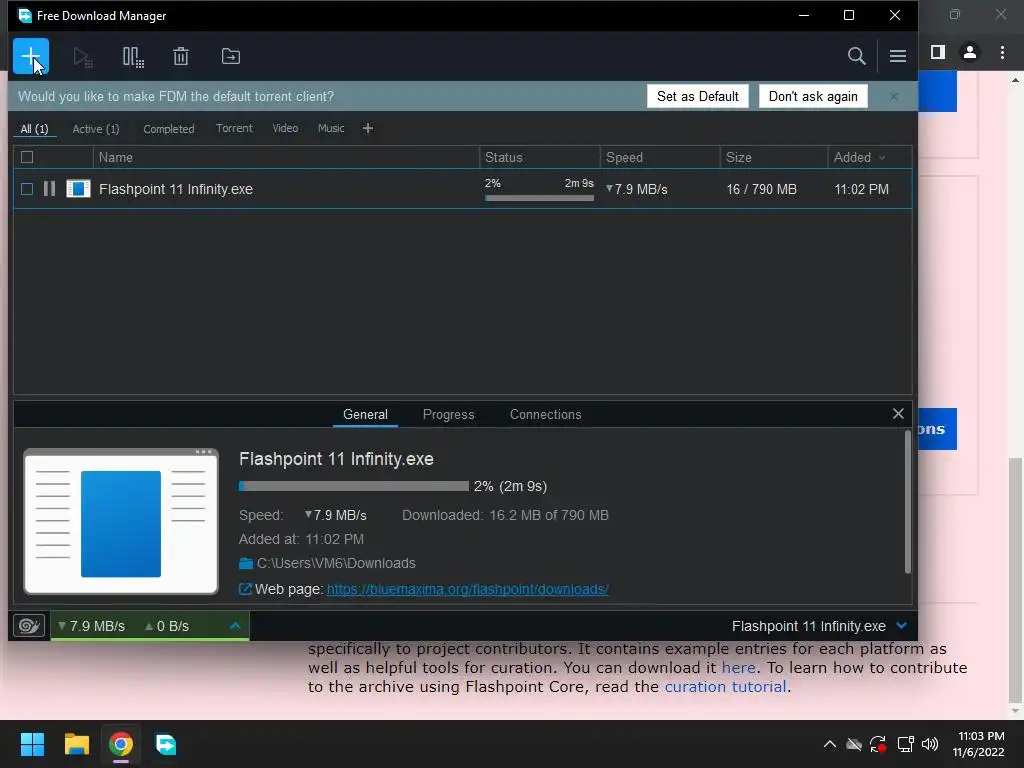The height and width of the screenshot is (768, 1024).
Task: Click the download speed 7.9 MB/s in status bar
Action: [x=91, y=626]
